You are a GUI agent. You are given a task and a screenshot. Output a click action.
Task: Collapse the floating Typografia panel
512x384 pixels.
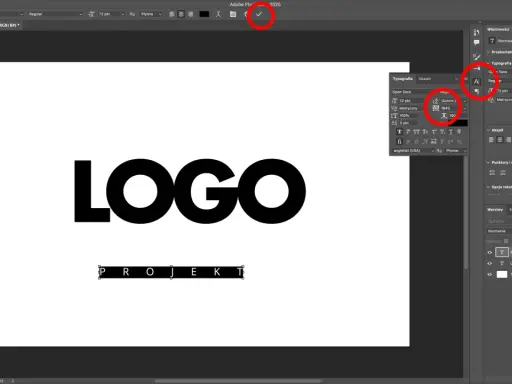pos(457,79)
